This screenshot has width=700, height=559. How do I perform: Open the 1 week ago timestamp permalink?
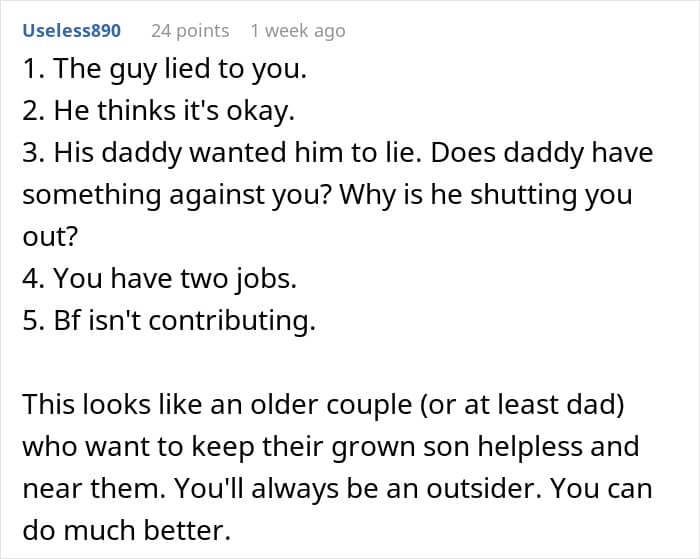pyautogui.click(x=298, y=31)
